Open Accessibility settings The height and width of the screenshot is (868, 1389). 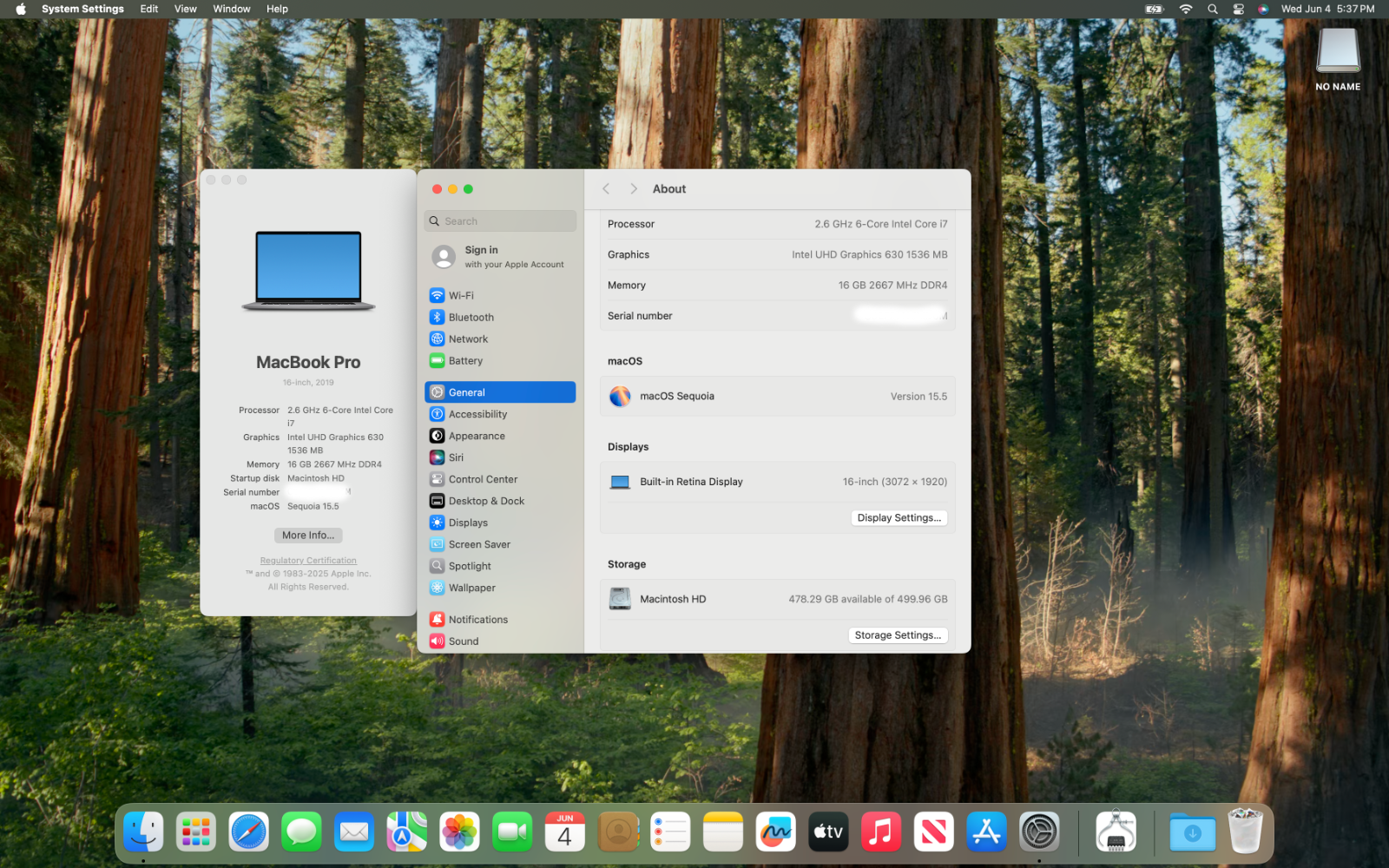[x=500, y=414]
